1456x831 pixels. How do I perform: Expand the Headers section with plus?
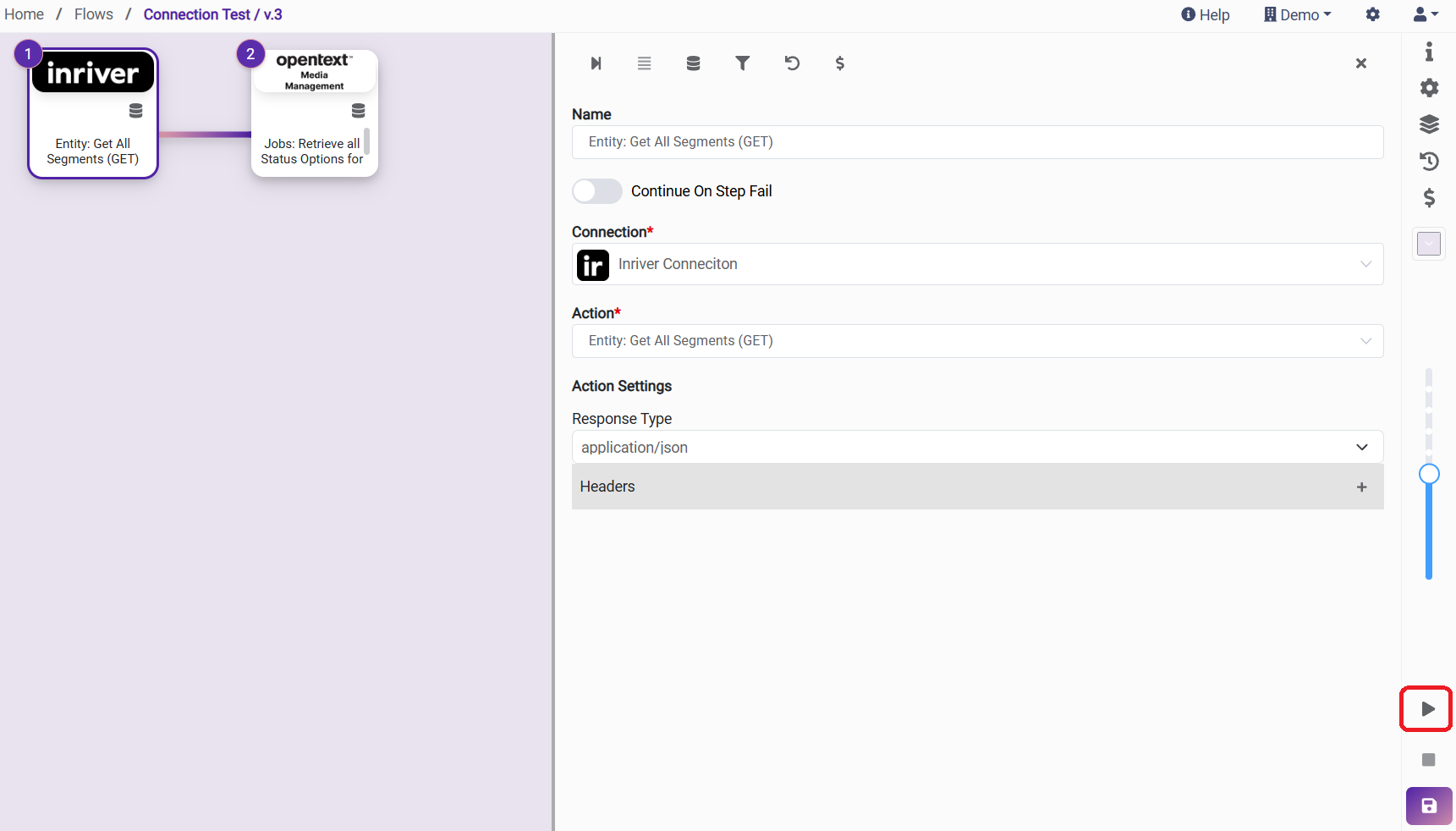click(1361, 487)
